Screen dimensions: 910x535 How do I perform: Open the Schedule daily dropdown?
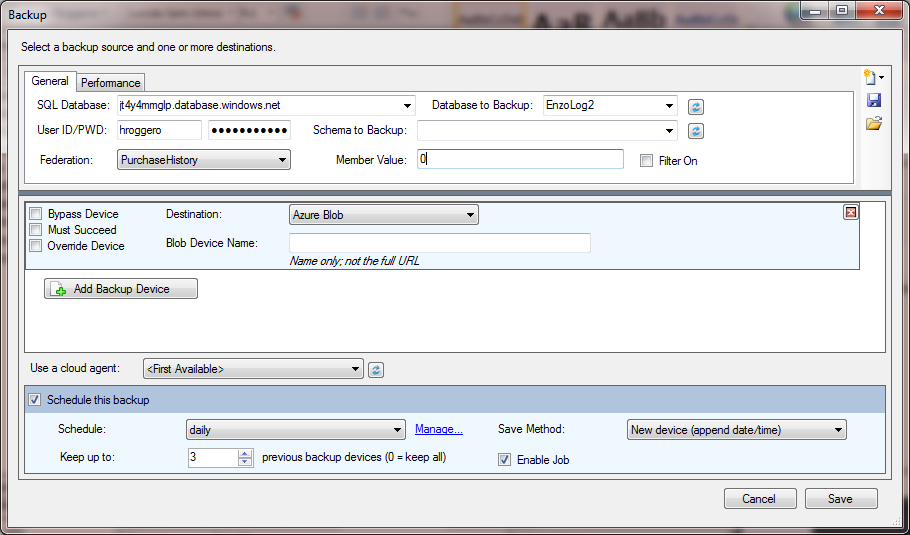(x=295, y=430)
